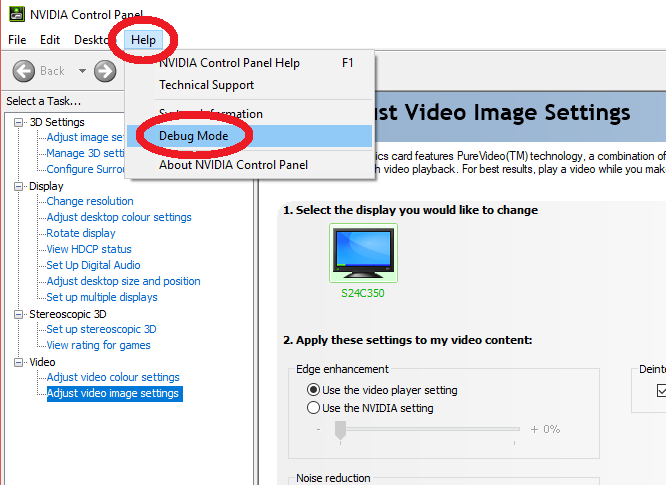Open the File menu
Screen dimensions: 666x485
17,39
